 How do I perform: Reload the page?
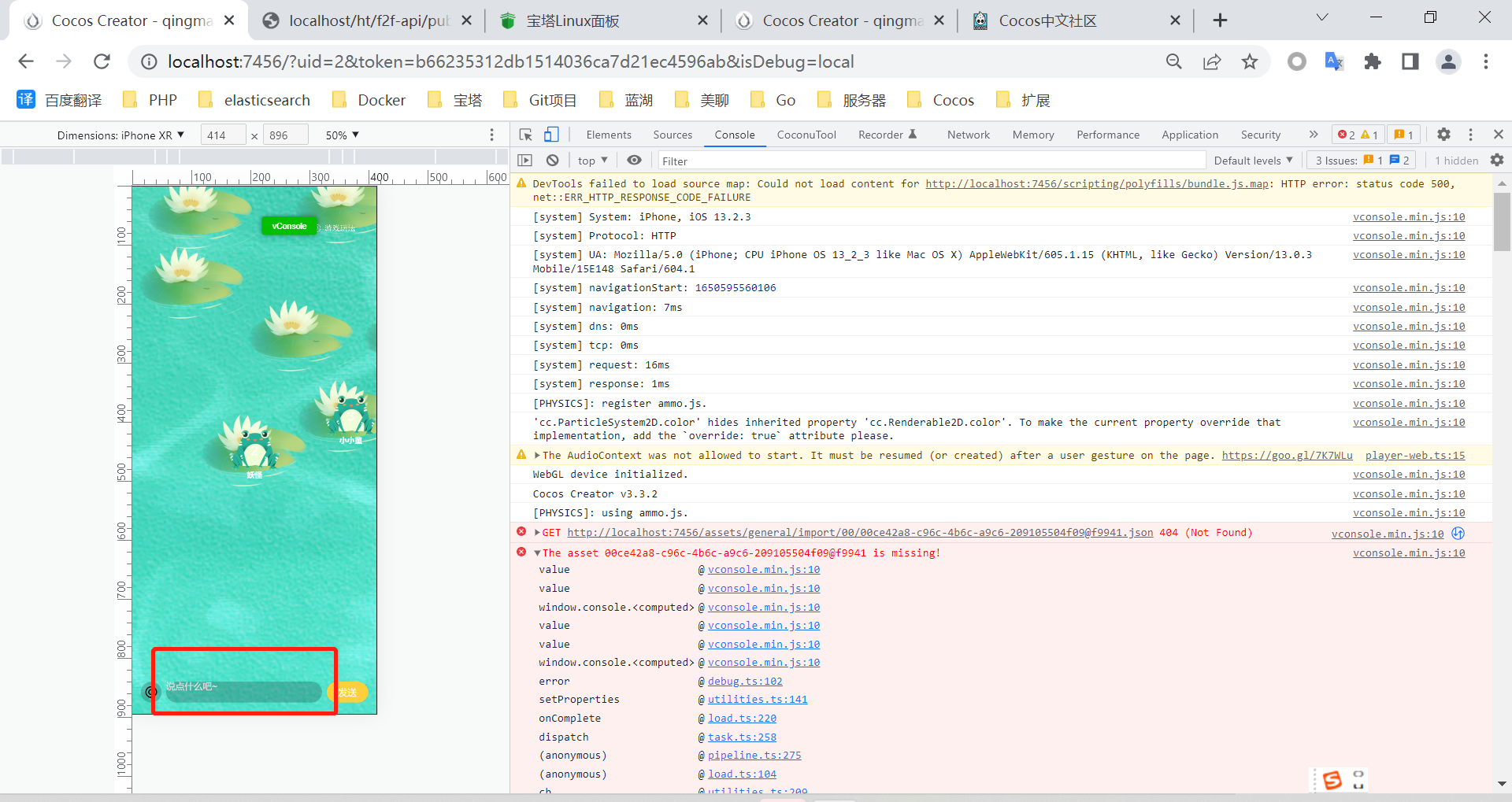tap(102, 61)
